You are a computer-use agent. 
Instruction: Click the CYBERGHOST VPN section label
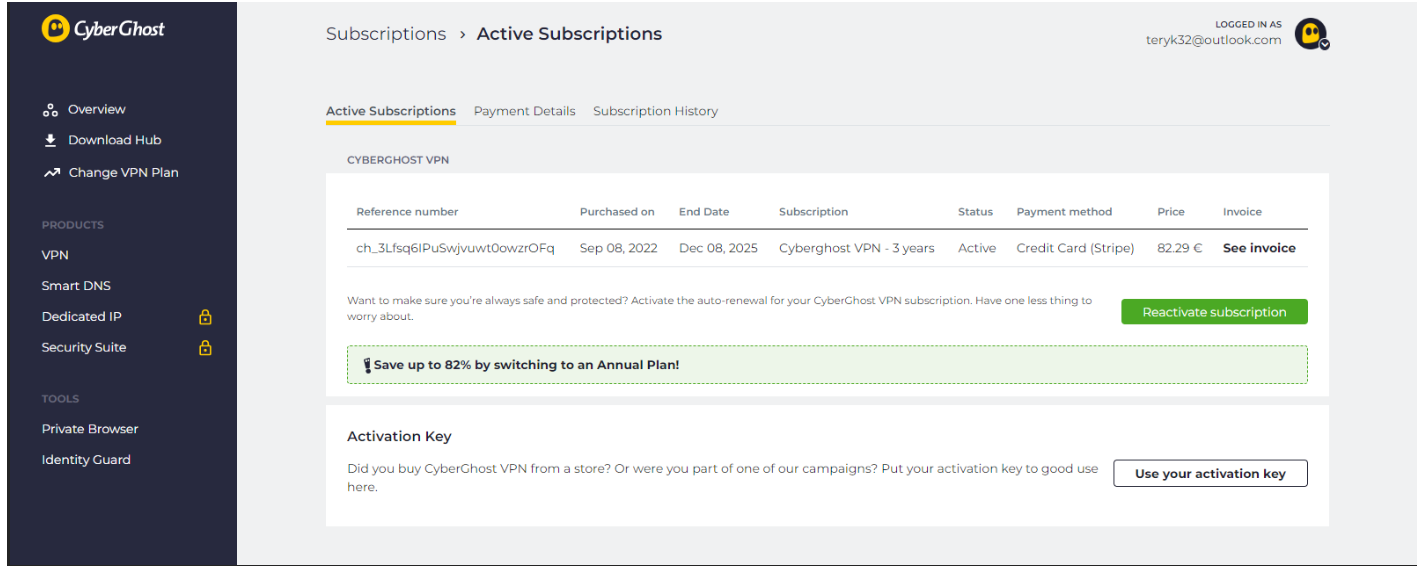[x=398, y=160]
